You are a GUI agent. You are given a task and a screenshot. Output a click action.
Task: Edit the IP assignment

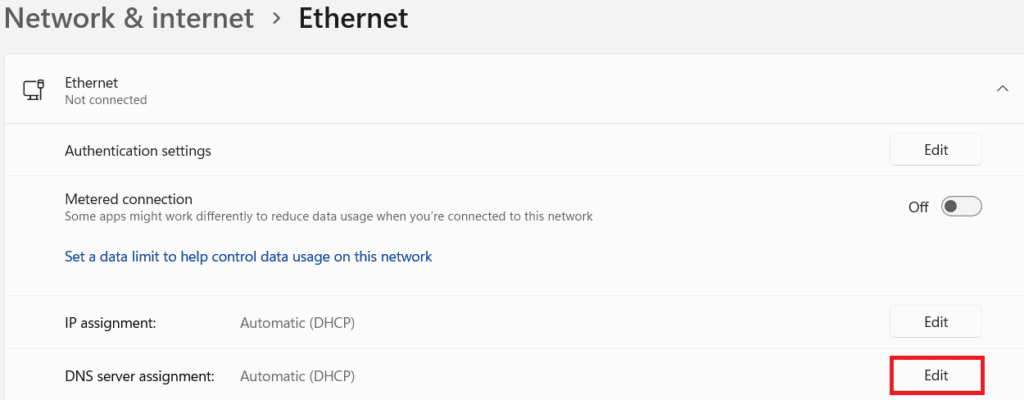click(935, 322)
